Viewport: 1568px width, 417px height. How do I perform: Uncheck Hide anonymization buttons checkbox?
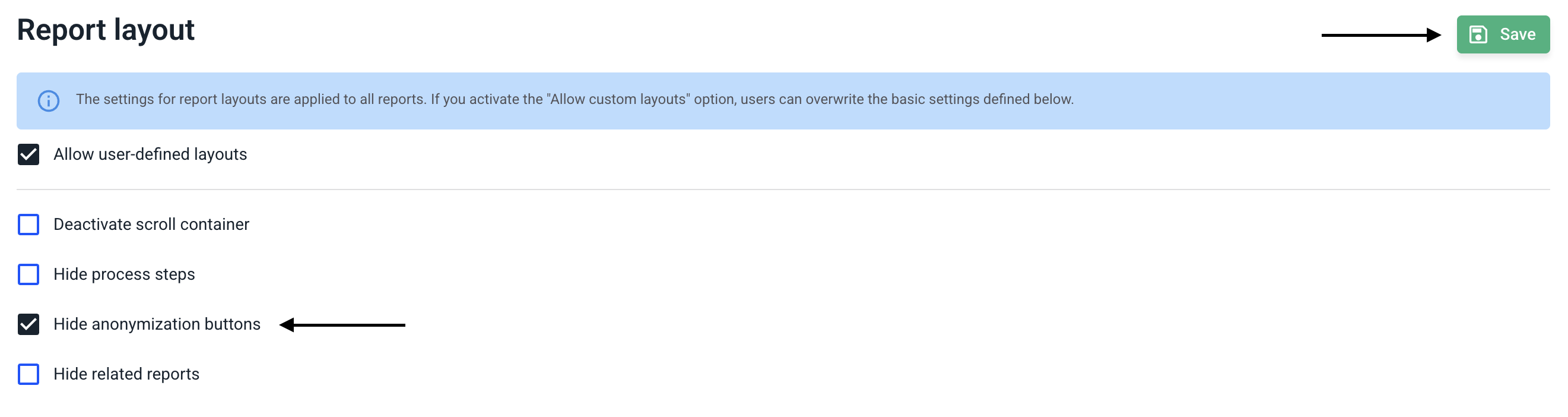(28, 324)
